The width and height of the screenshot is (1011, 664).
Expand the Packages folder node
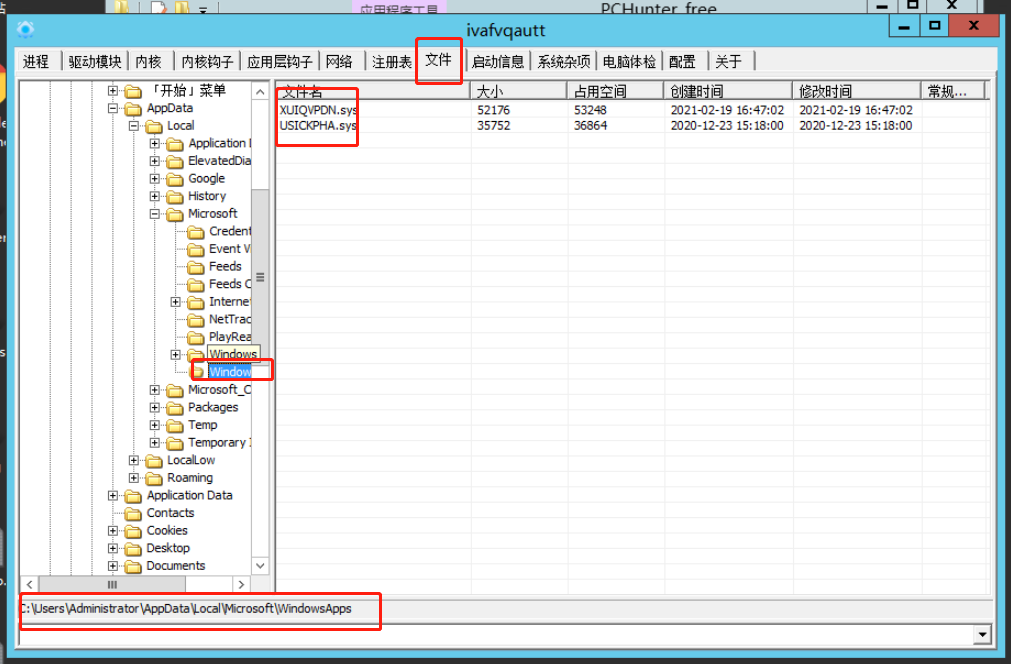(x=155, y=408)
